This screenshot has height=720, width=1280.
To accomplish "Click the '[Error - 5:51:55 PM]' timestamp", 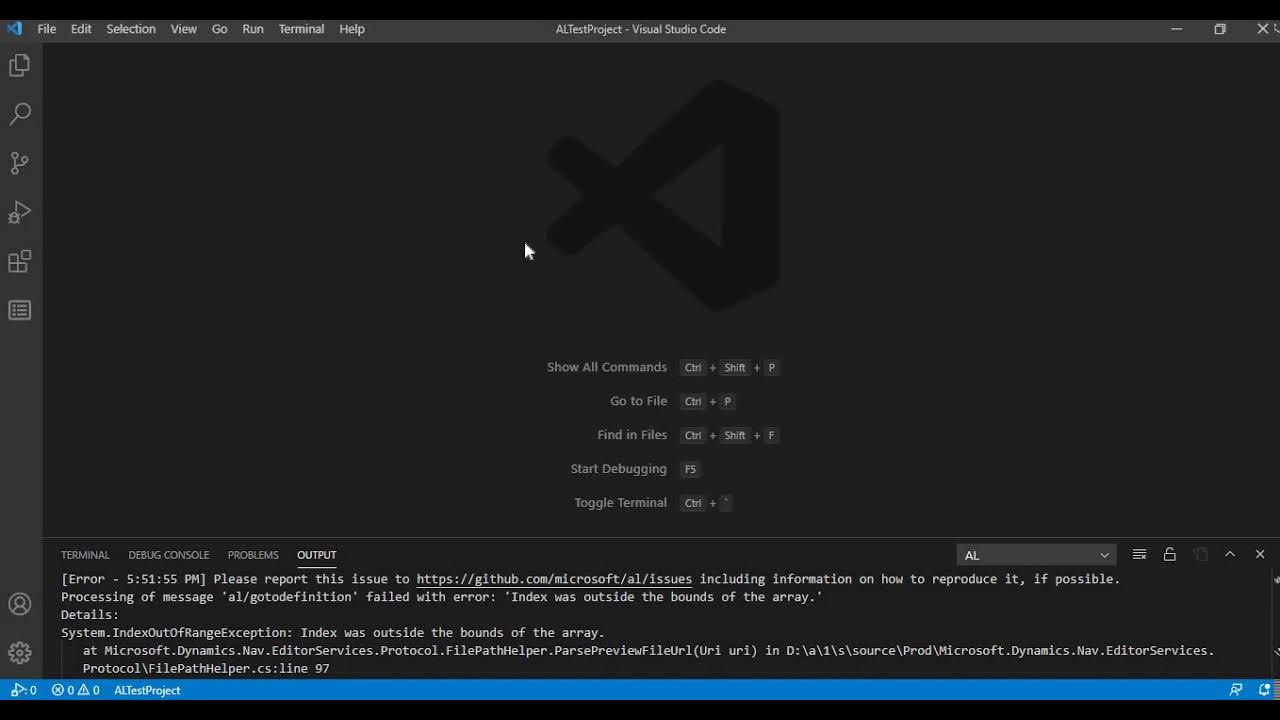I will point(134,579).
